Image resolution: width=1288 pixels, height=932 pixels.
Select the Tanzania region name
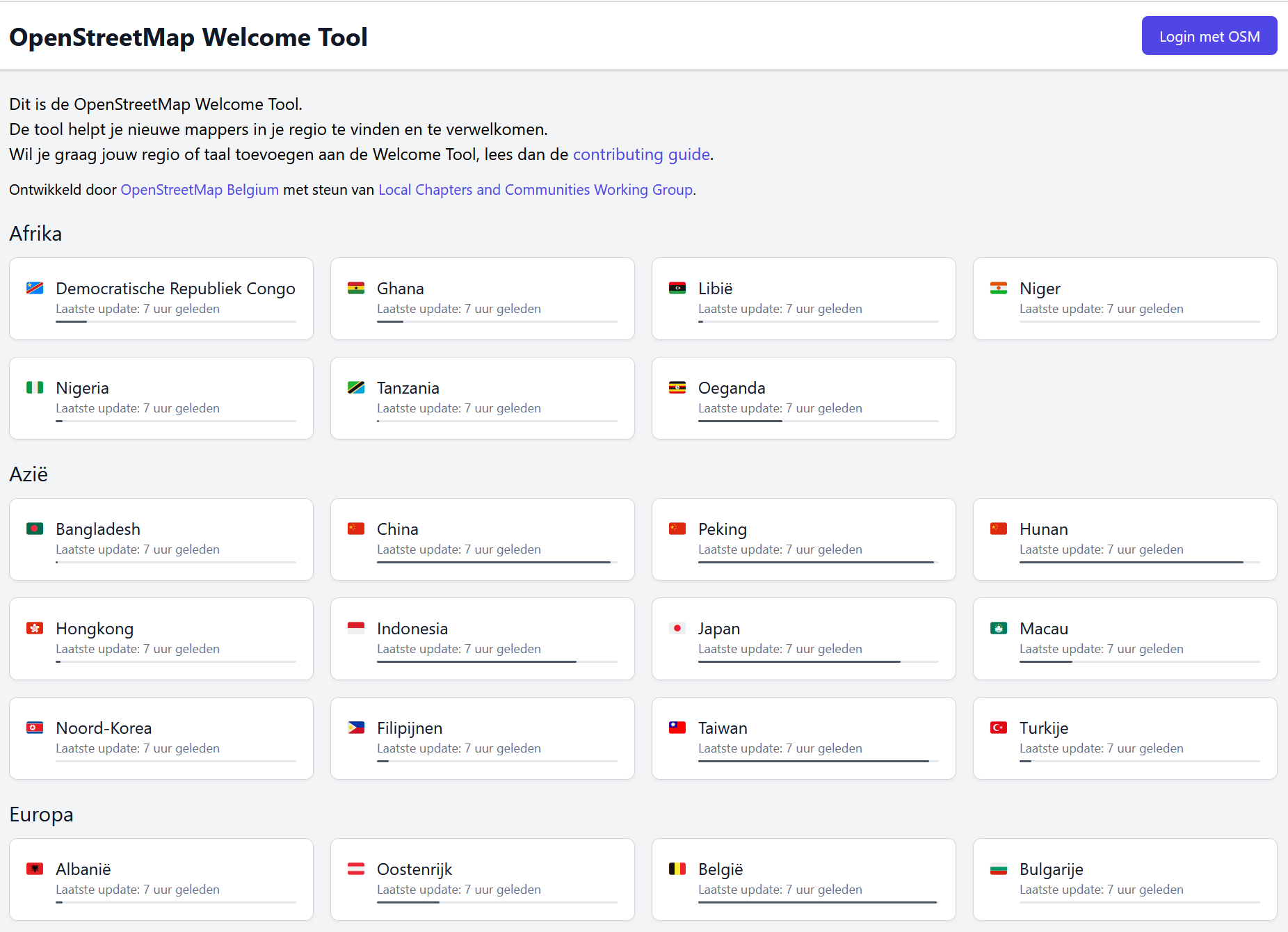(x=408, y=387)
